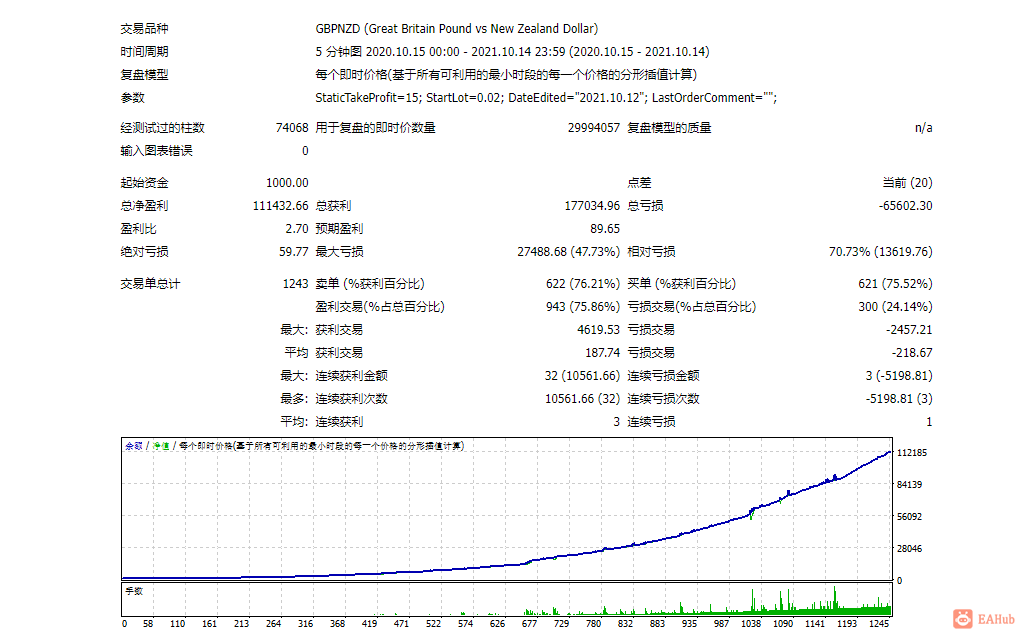
Task: Select expected payoff value 89.65
Action: coord(605,229)
